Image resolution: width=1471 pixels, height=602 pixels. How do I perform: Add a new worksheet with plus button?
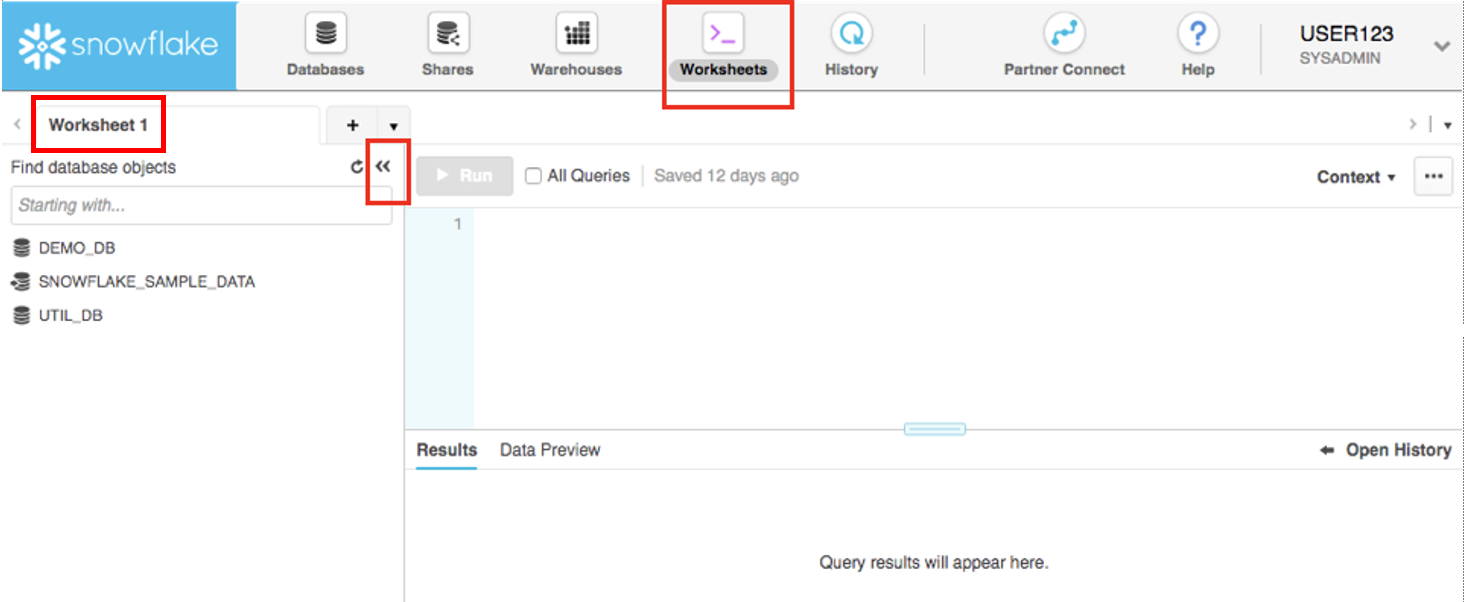[x=352, y=125]
